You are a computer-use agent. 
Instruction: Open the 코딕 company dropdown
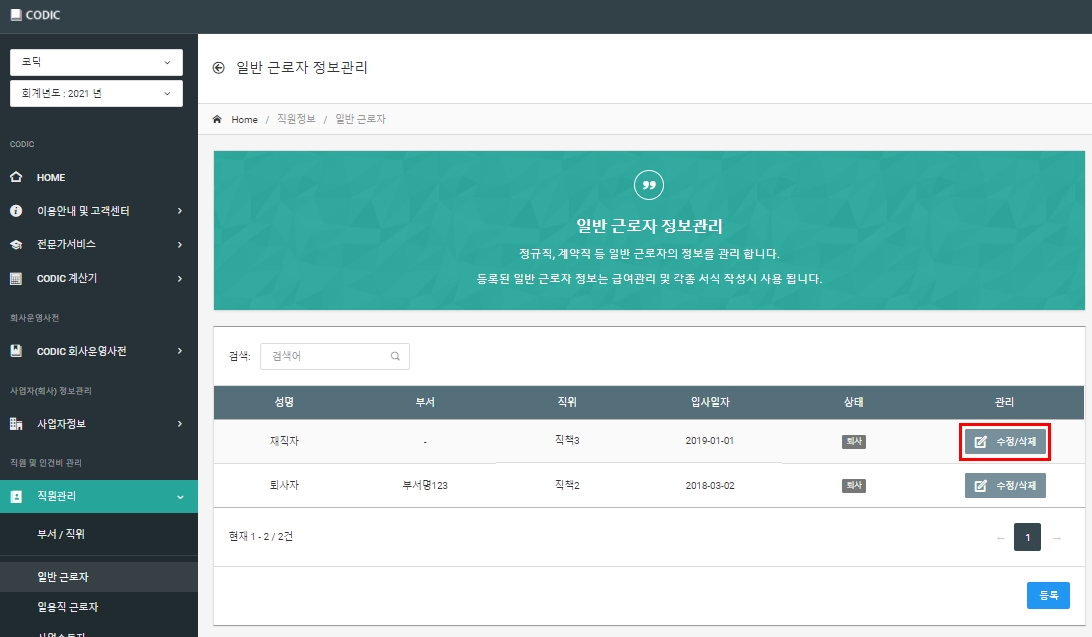96,62
